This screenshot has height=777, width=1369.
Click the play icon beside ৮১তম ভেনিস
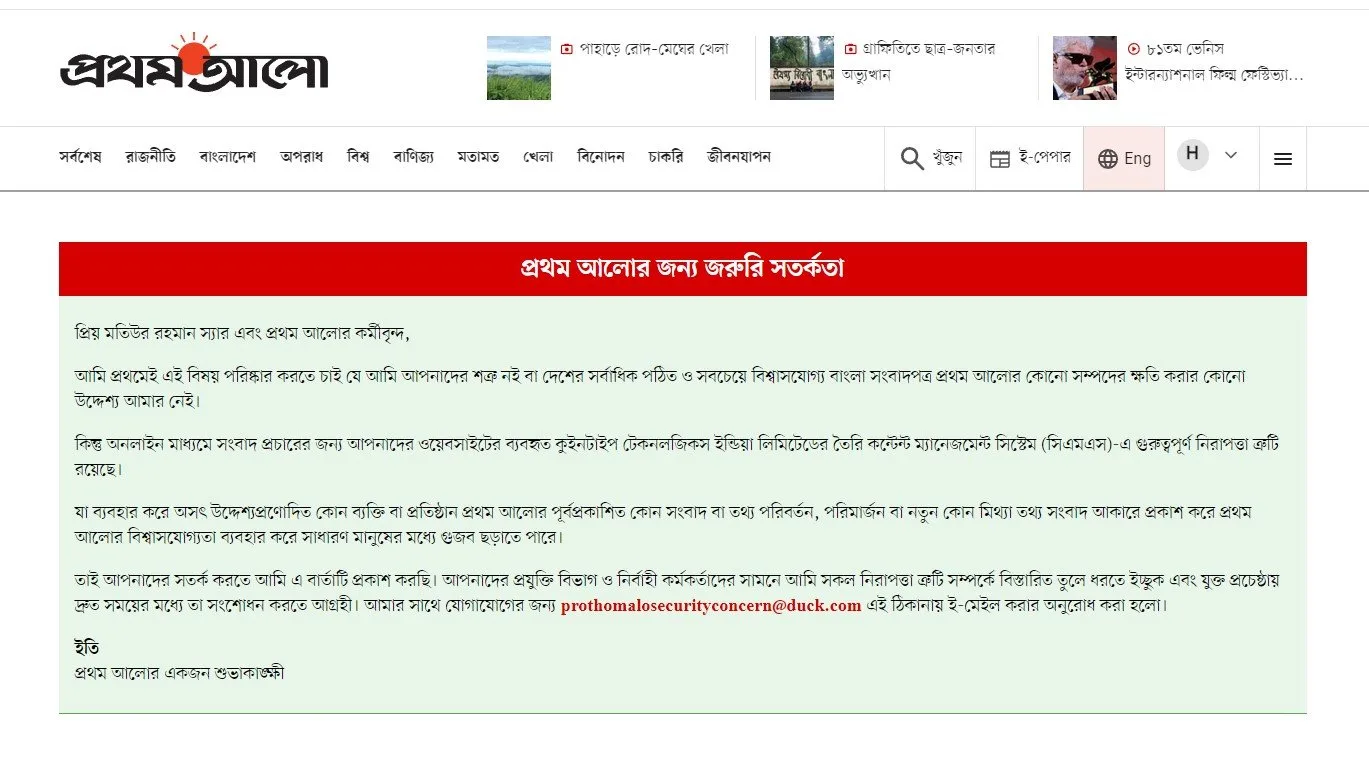[1133, 49]
